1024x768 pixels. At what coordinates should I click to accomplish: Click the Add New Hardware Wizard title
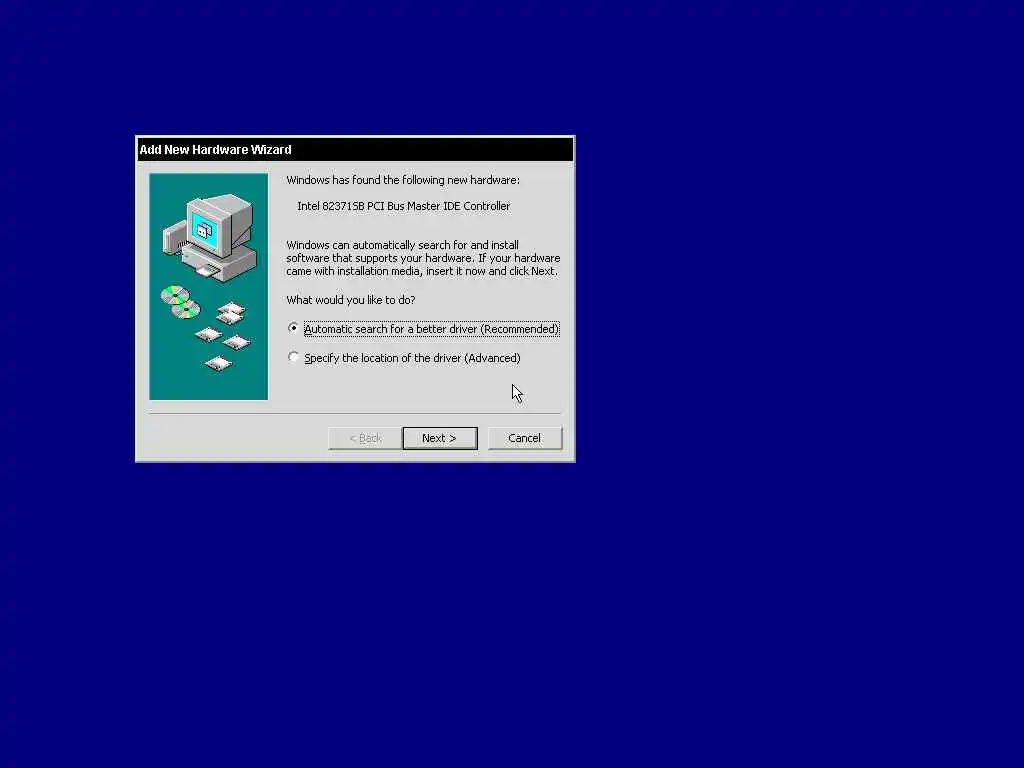point(216,150)
